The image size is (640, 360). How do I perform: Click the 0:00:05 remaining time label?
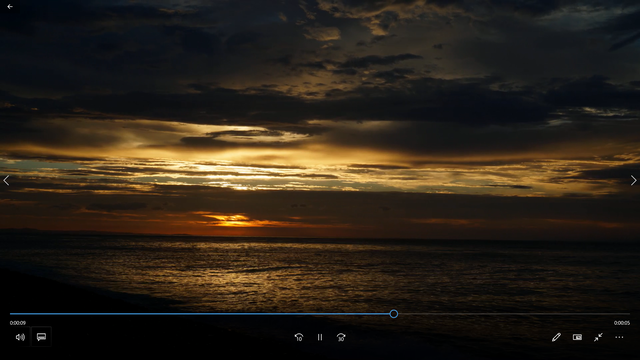coord(622,323)
